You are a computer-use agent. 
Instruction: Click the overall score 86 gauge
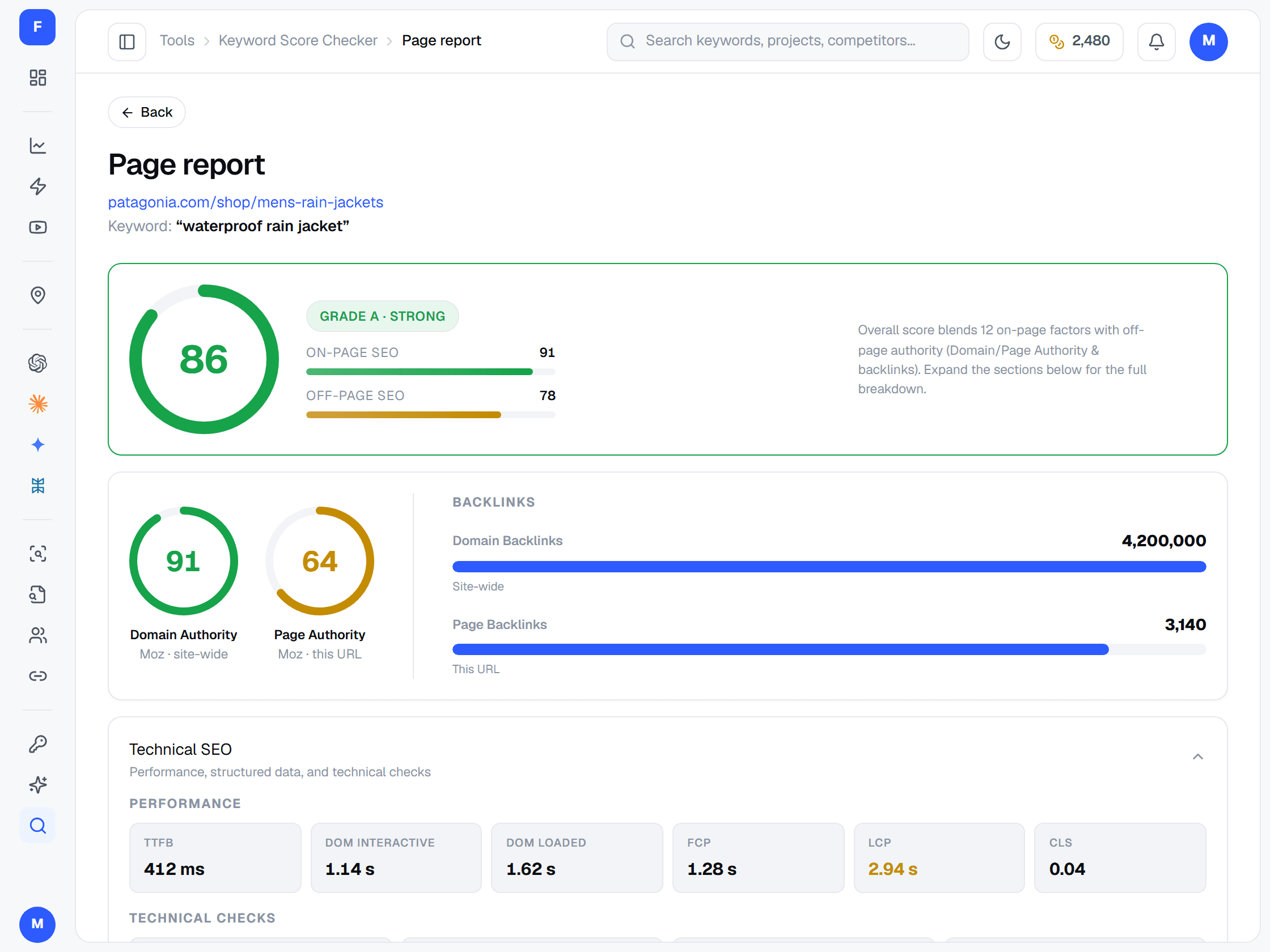pyautogui.click(x=204, y=359)
